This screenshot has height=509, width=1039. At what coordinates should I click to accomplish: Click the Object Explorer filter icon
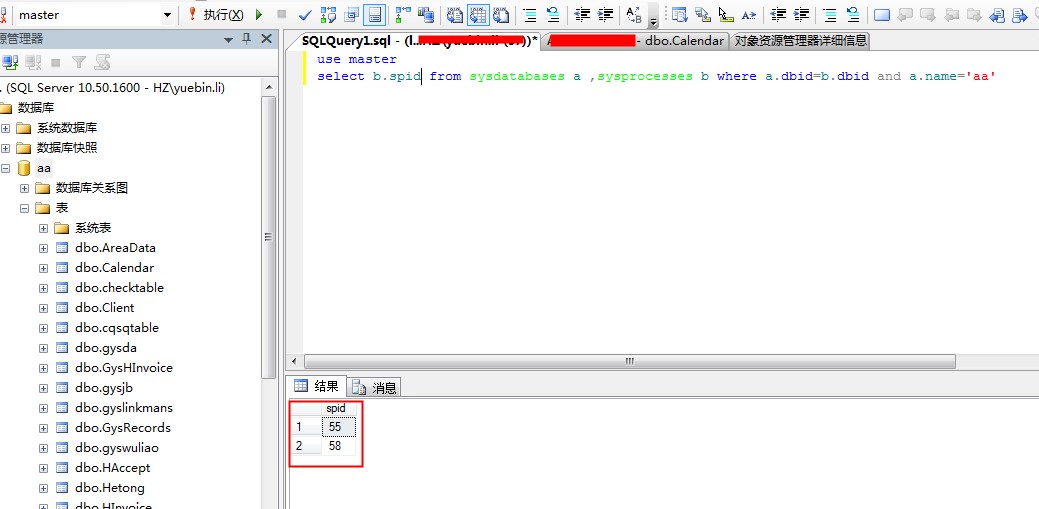pyautogui.click(x=79, y=62)
